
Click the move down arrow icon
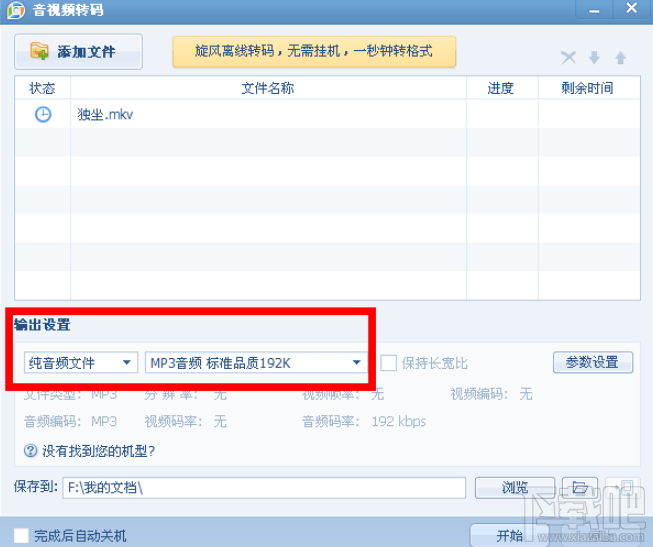click(594, 57)
